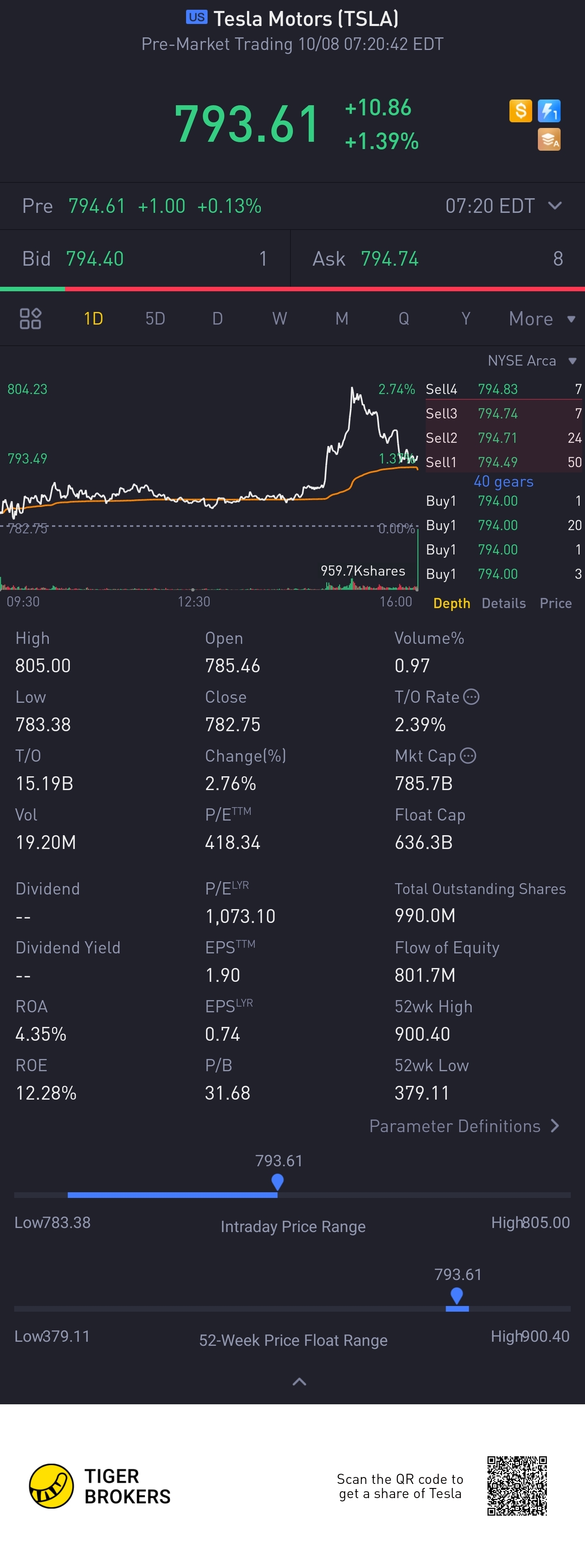Image resolution: width=585 pixels, height=1568 pixels.
Task: Tap the Sell3 794.74 order row
Action: click(503, 413)
